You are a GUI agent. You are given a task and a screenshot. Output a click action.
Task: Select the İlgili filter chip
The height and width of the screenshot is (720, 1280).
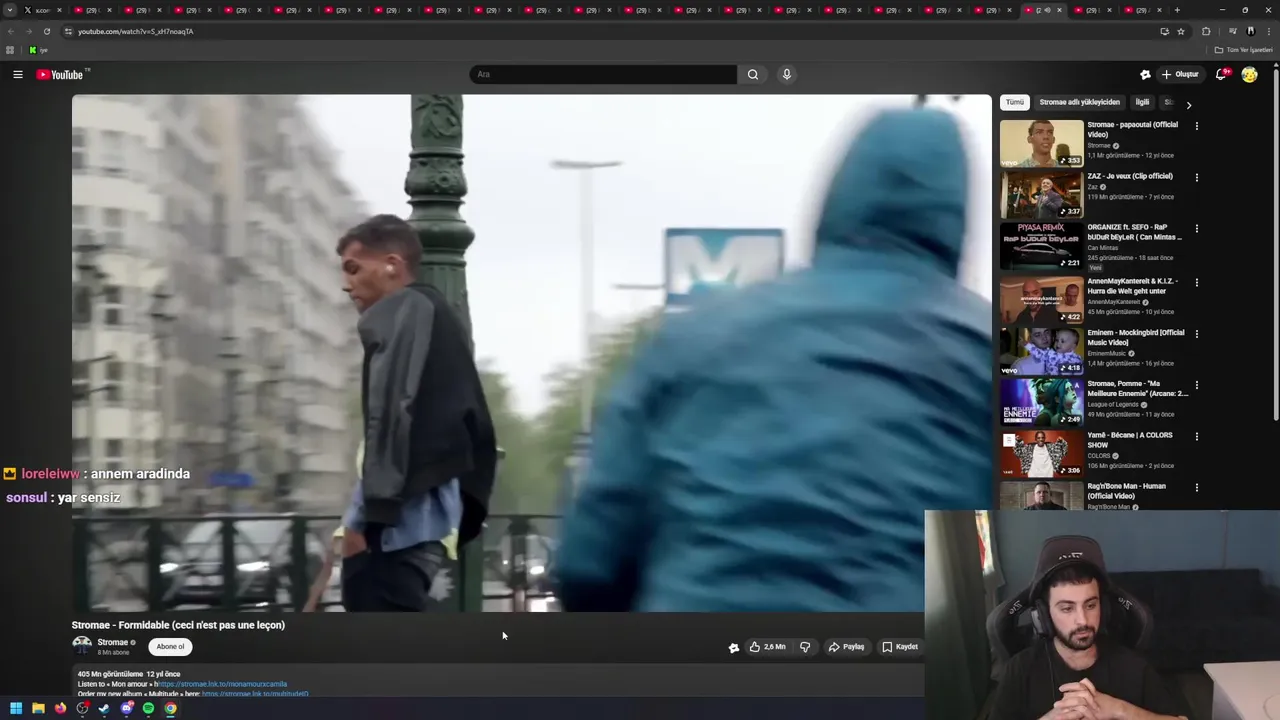1142,102
